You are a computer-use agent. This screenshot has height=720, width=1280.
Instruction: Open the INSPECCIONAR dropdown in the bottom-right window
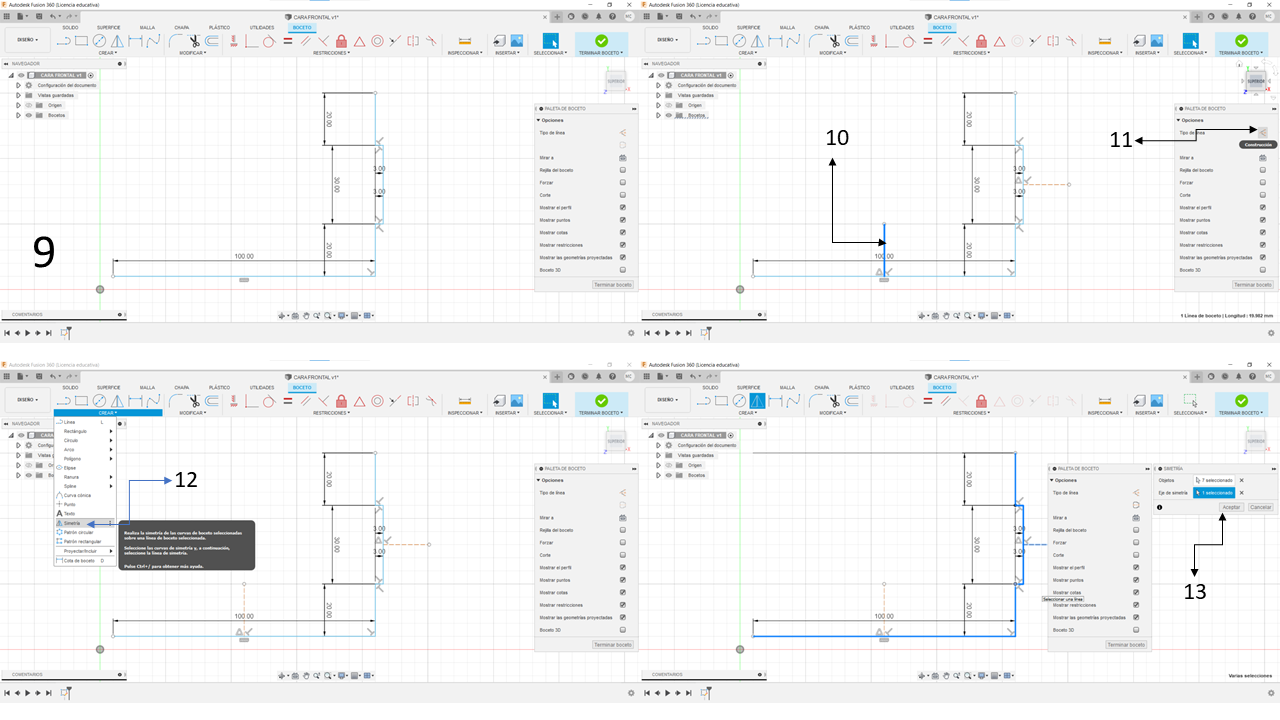pos(1105,412)
